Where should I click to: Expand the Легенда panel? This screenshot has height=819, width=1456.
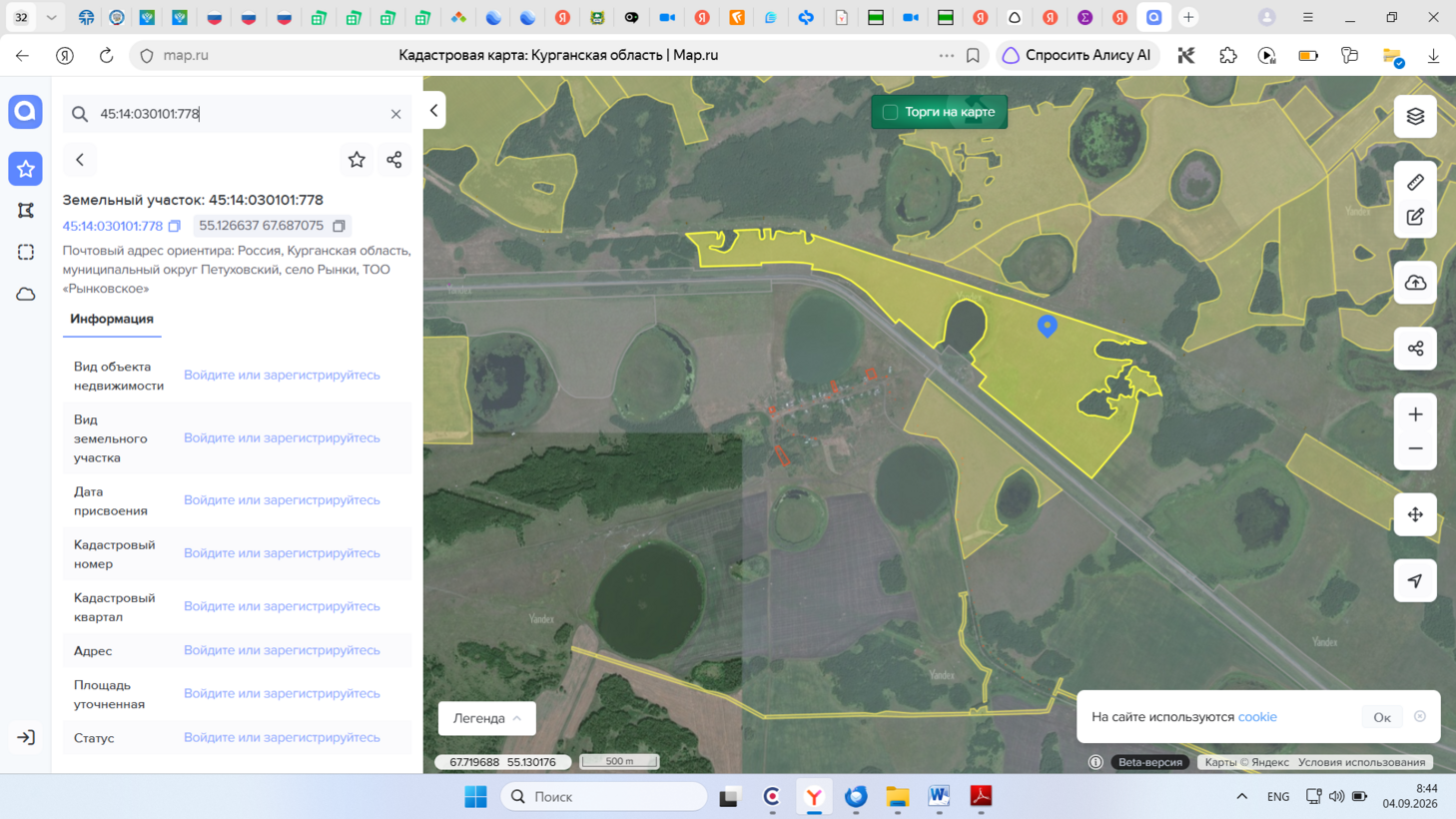point(487,718)
